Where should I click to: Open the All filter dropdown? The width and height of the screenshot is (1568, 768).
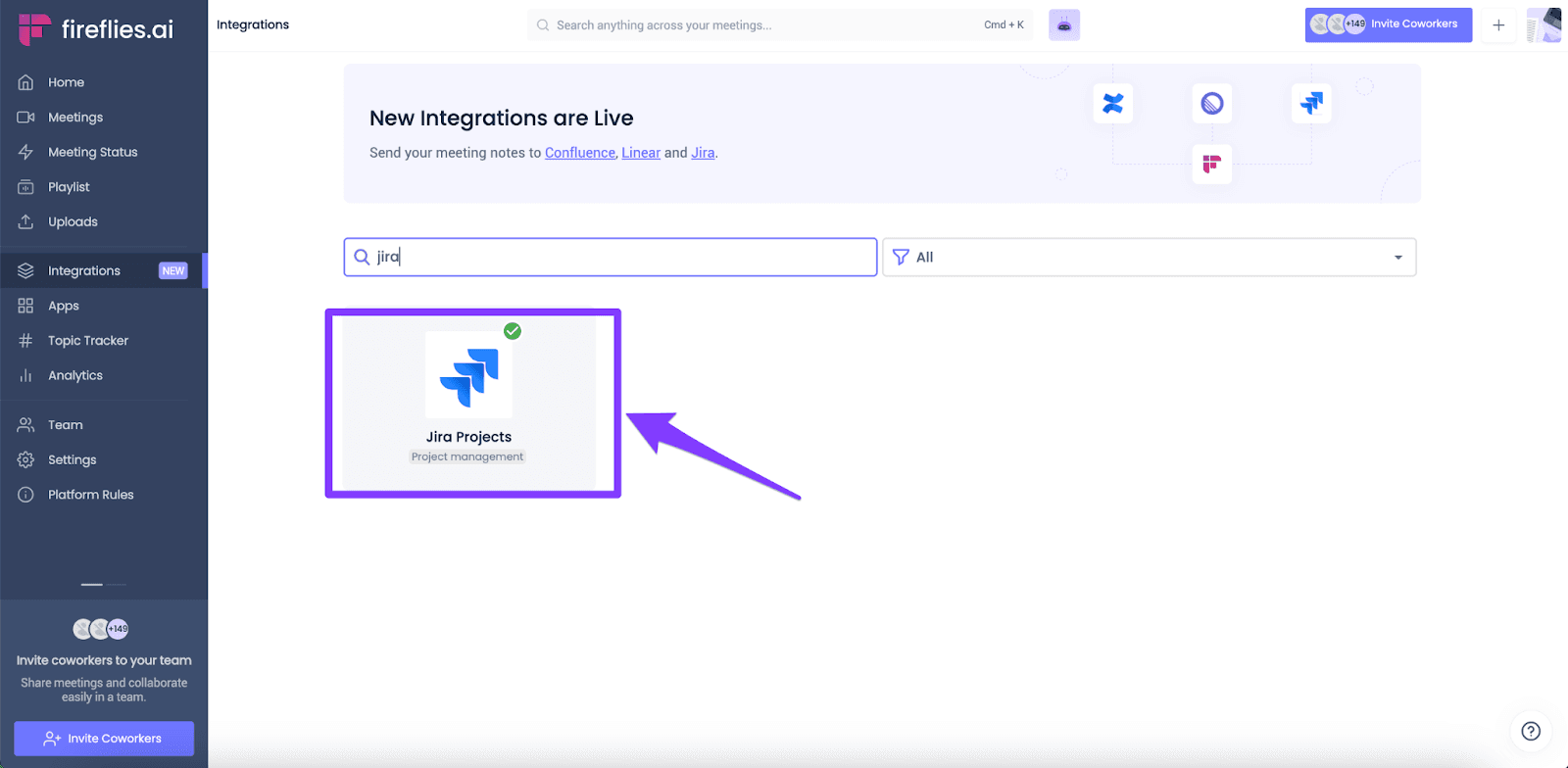coord(1150,257)
